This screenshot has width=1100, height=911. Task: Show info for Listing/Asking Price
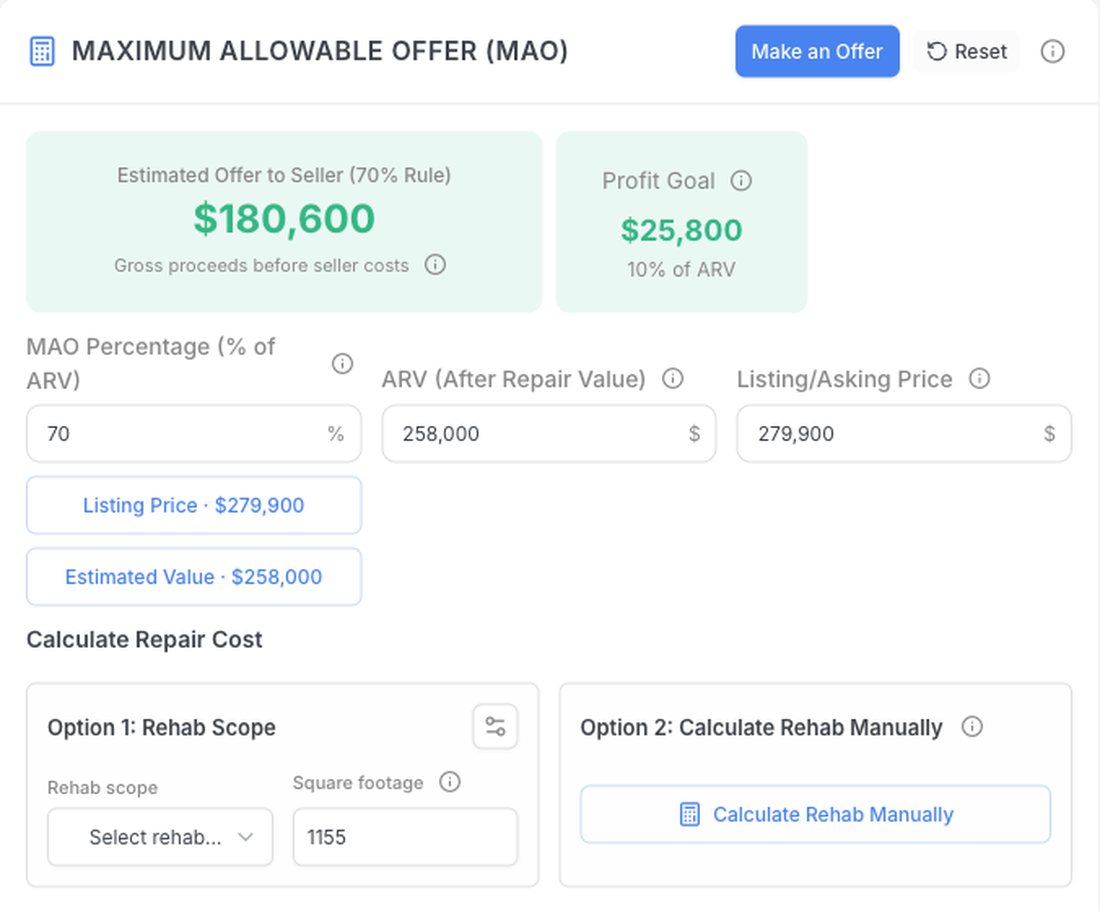(979, 379)
